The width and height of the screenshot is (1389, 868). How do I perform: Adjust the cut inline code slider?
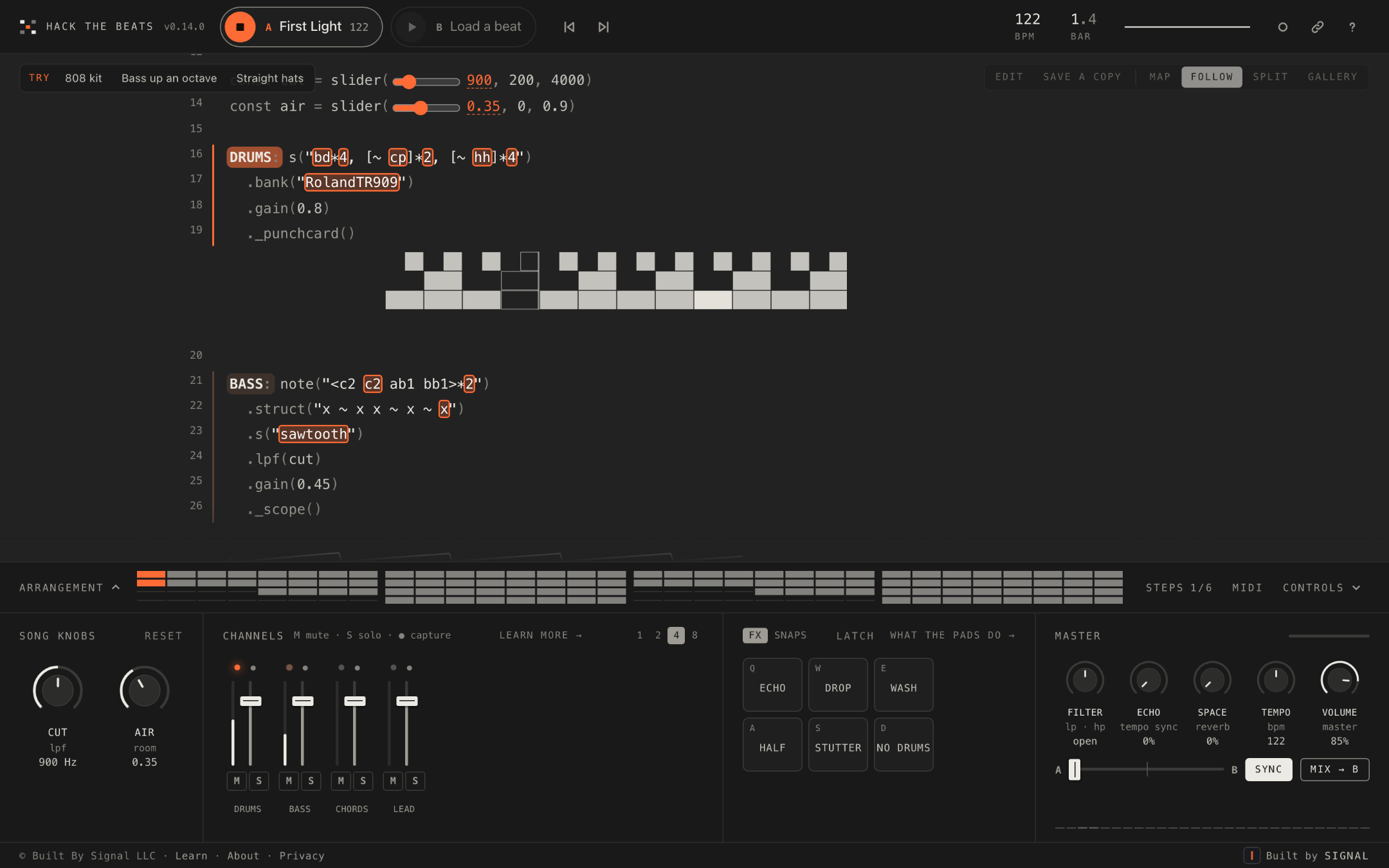(x=426, y=82)
